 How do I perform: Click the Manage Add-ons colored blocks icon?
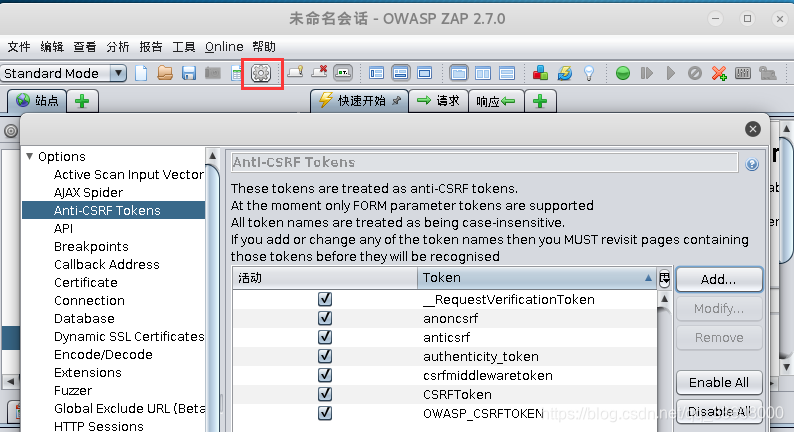[x=540, y=73]
